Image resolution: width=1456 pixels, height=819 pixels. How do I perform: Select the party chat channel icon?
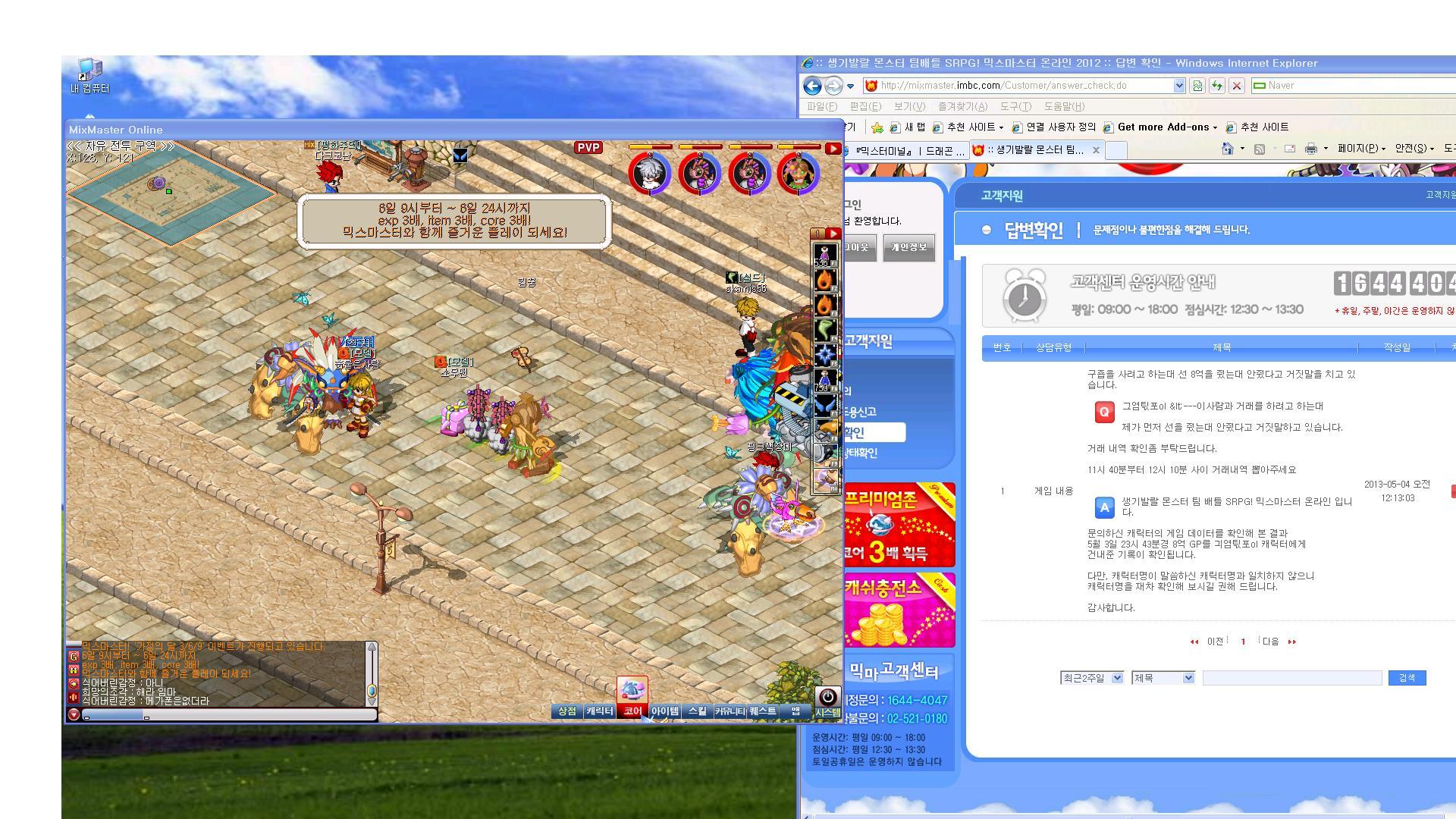click(x=74, y=670)
